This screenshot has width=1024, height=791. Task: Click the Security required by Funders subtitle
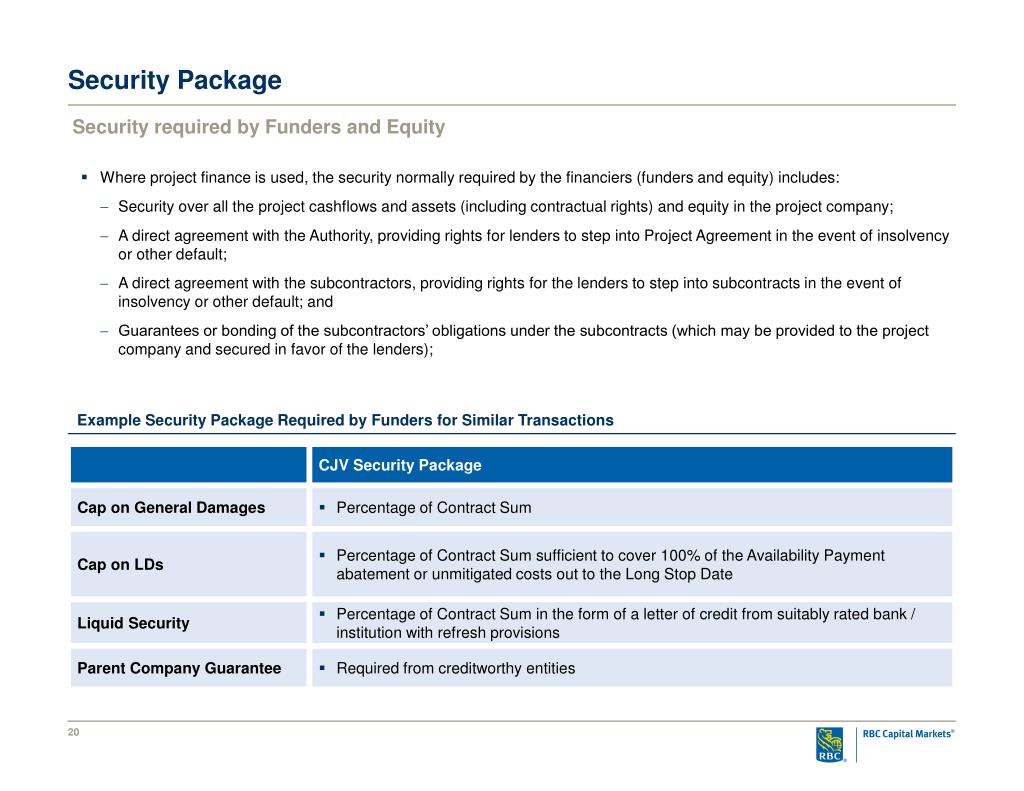pos(259,127)
